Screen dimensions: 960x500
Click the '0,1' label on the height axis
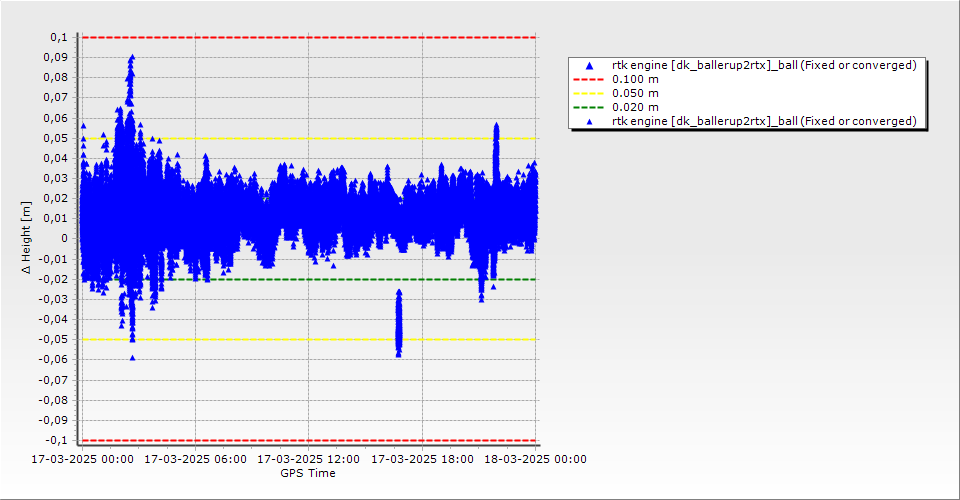coord(59,37)
